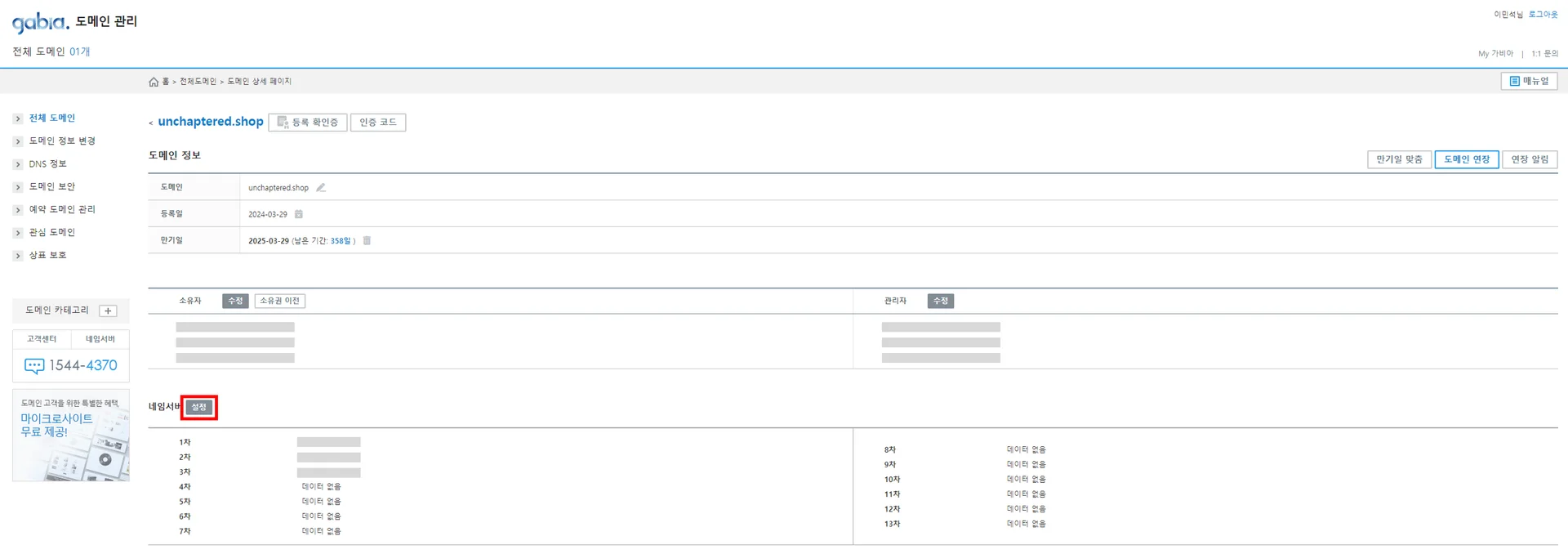Viewport: 1568px width, 554px height.
Task: Click the 도메인 카테고리 label
Action: point(57,311)
